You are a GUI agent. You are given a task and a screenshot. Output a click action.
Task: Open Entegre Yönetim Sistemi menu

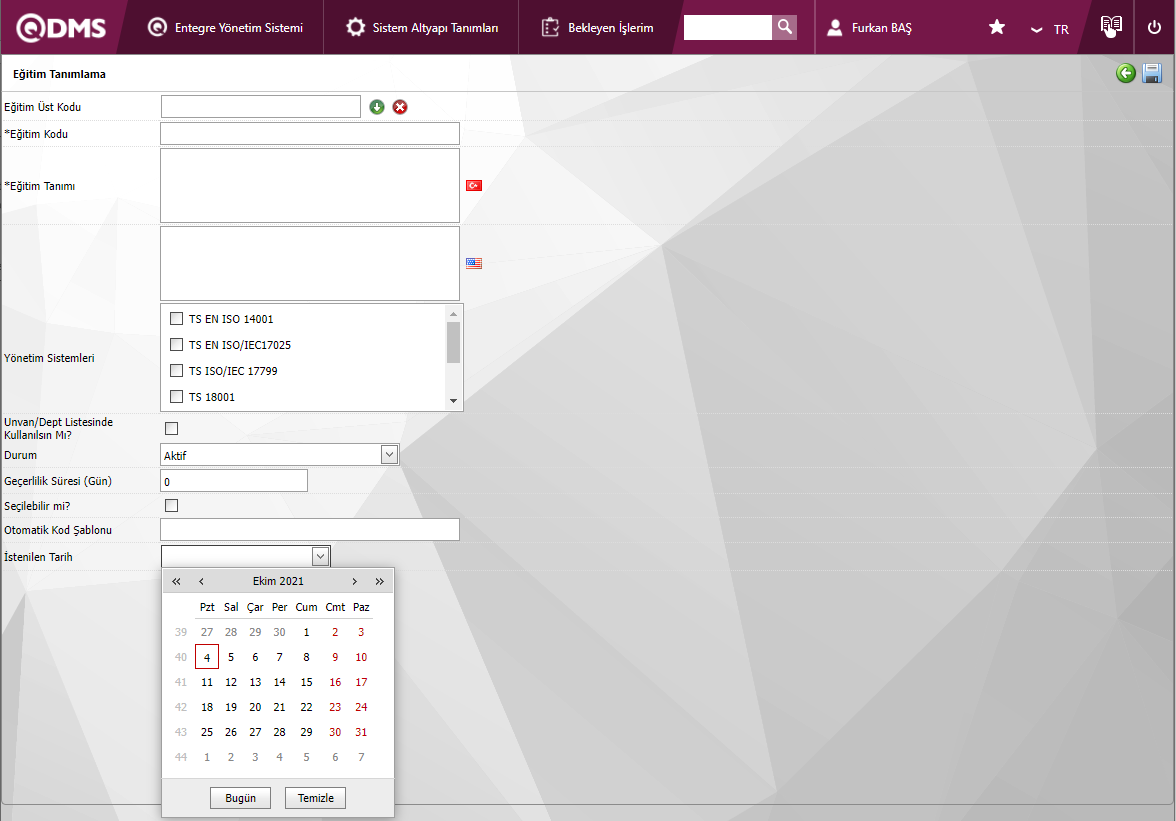pyautogui.click(x=225, y=28)
